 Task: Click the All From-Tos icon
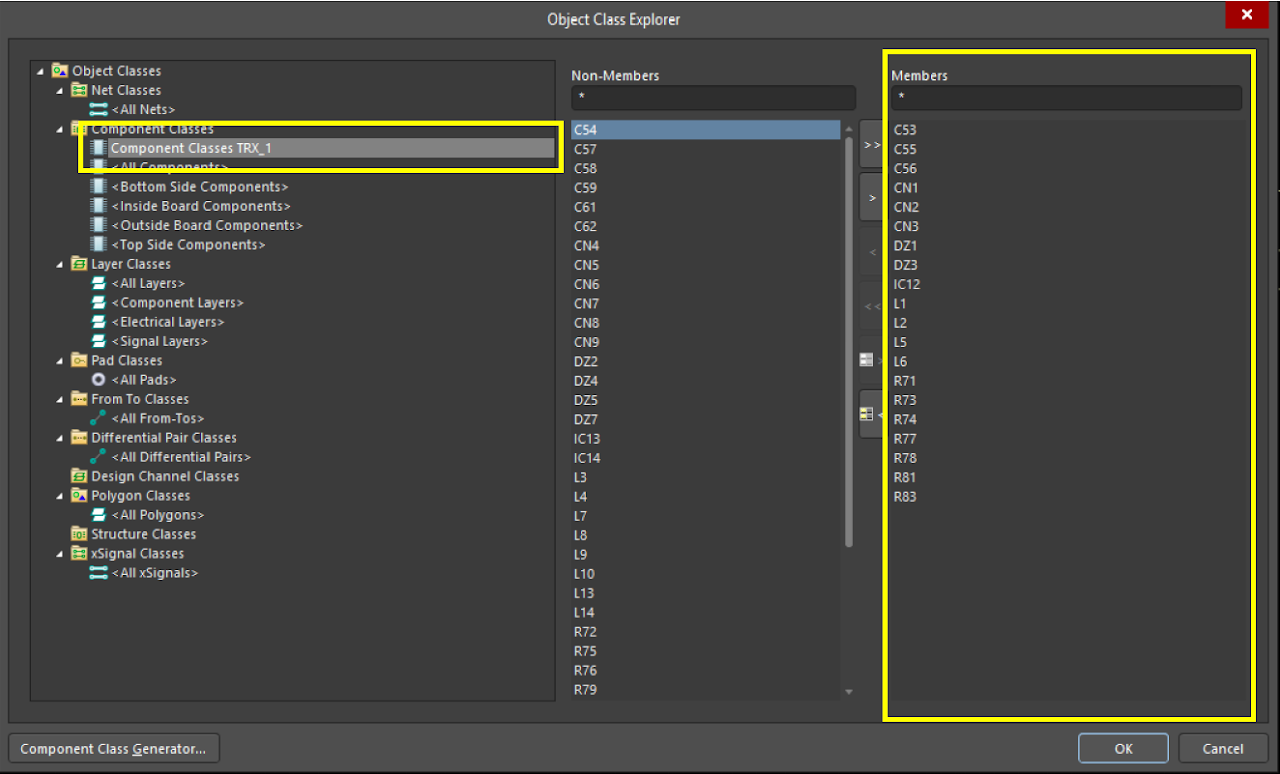(98, 418)
